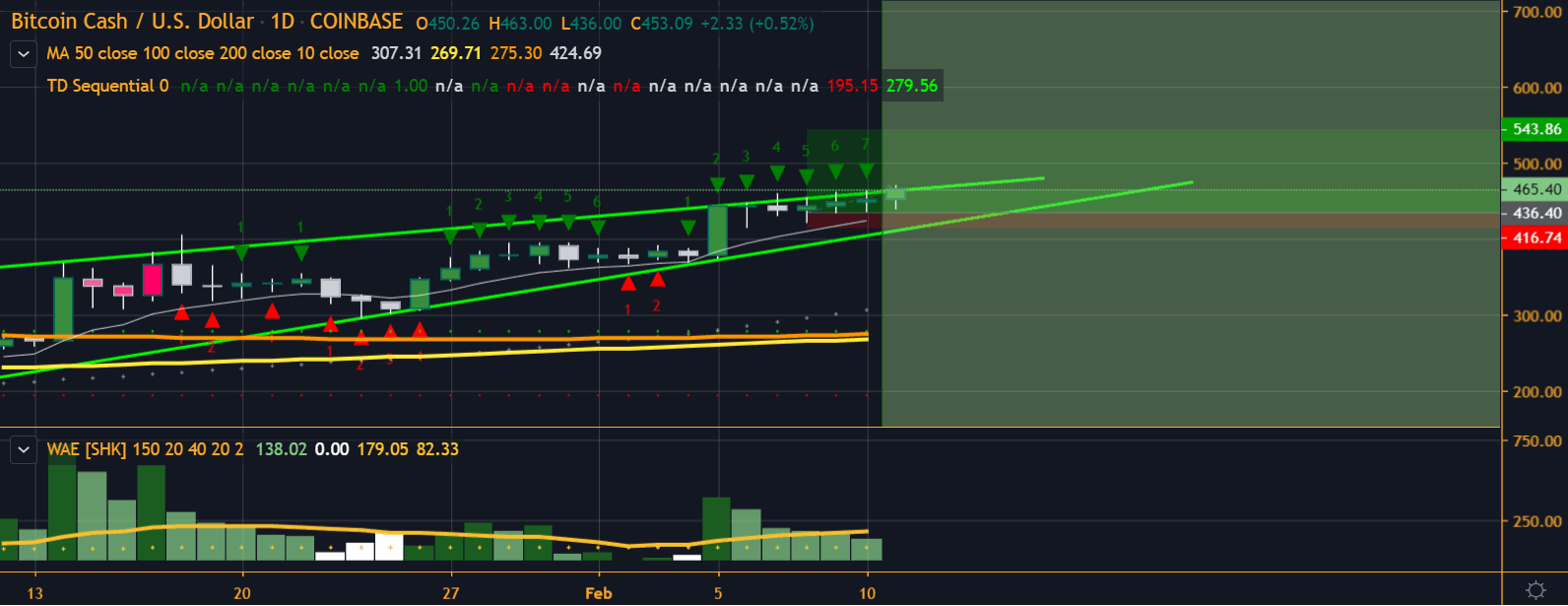Click the green TD Sequential value 279.56
This screenshot has height=606, width=1568.
(x=912, y=86)
